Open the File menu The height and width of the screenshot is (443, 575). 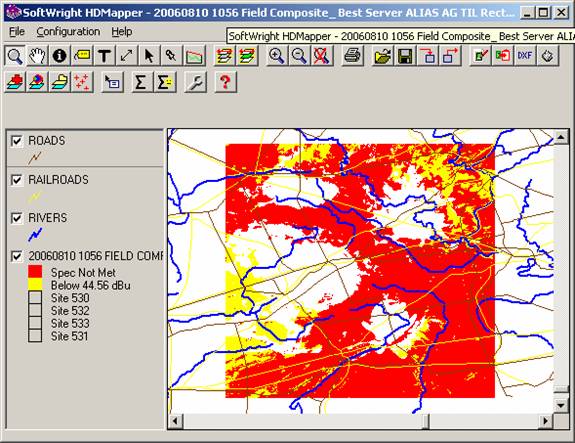17,32
